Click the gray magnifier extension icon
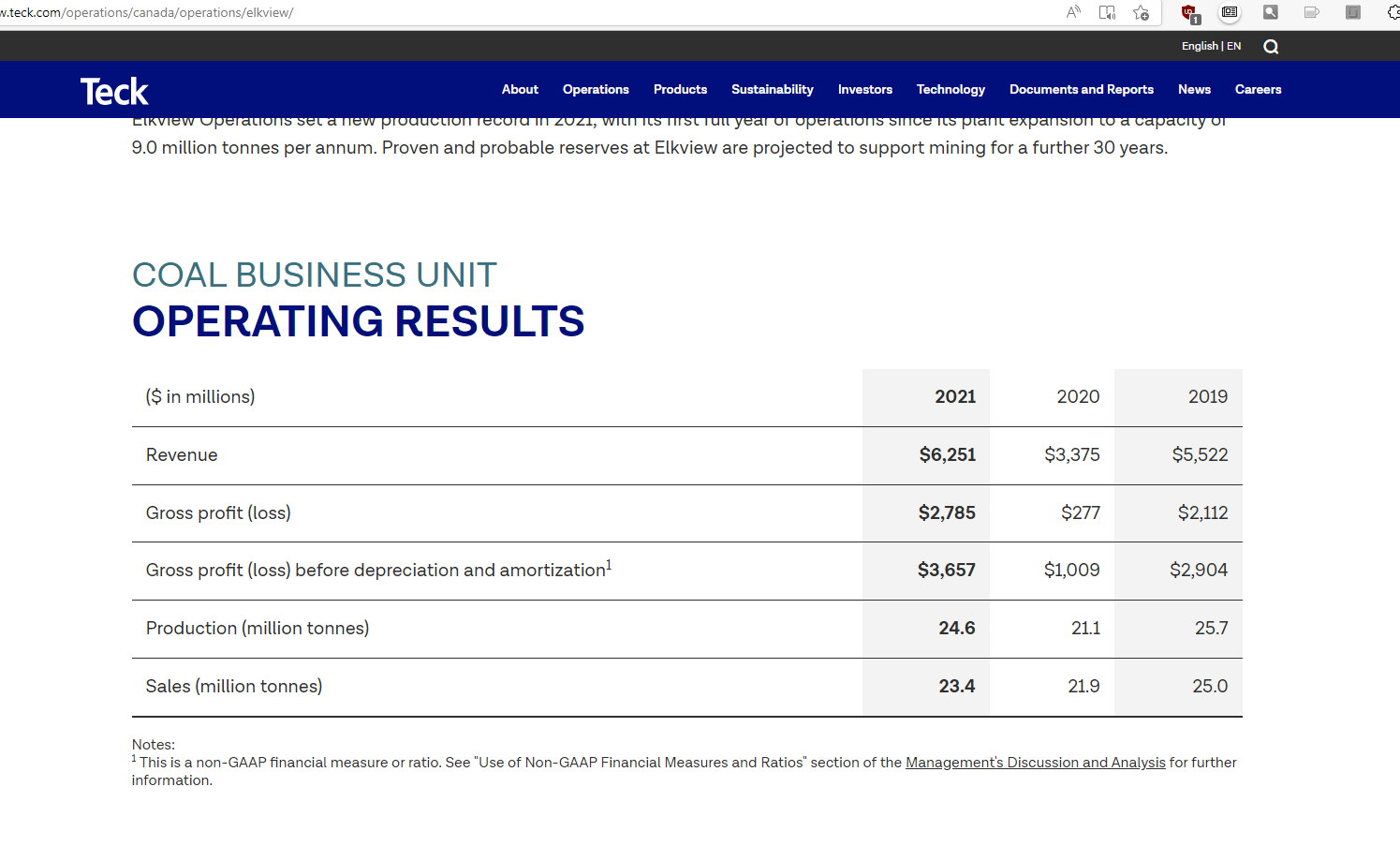This screenshot has height=861, width=1400. tap(1271, 12)
